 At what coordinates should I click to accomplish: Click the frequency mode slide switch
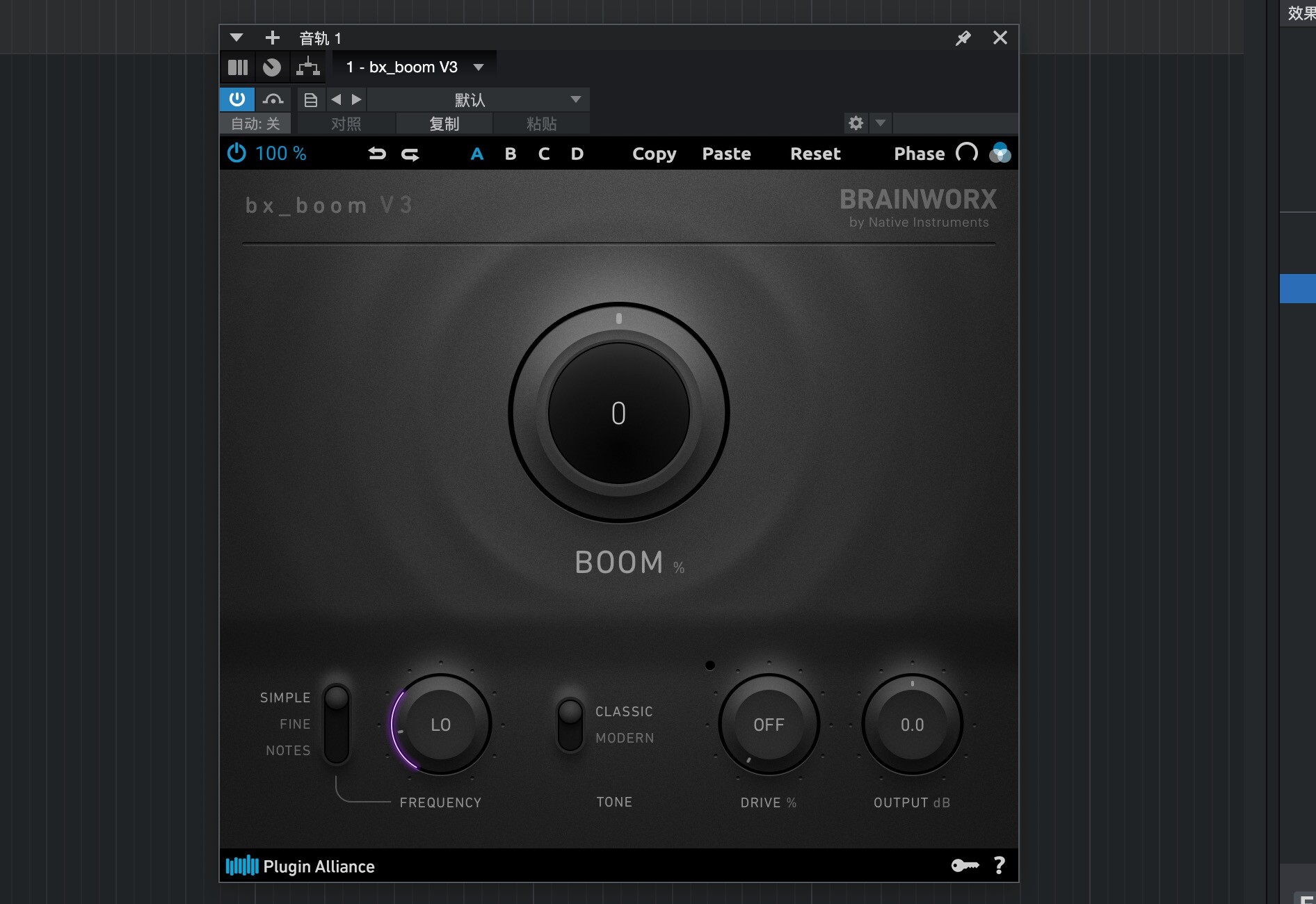pyautogui.click(x=337, y=724)
